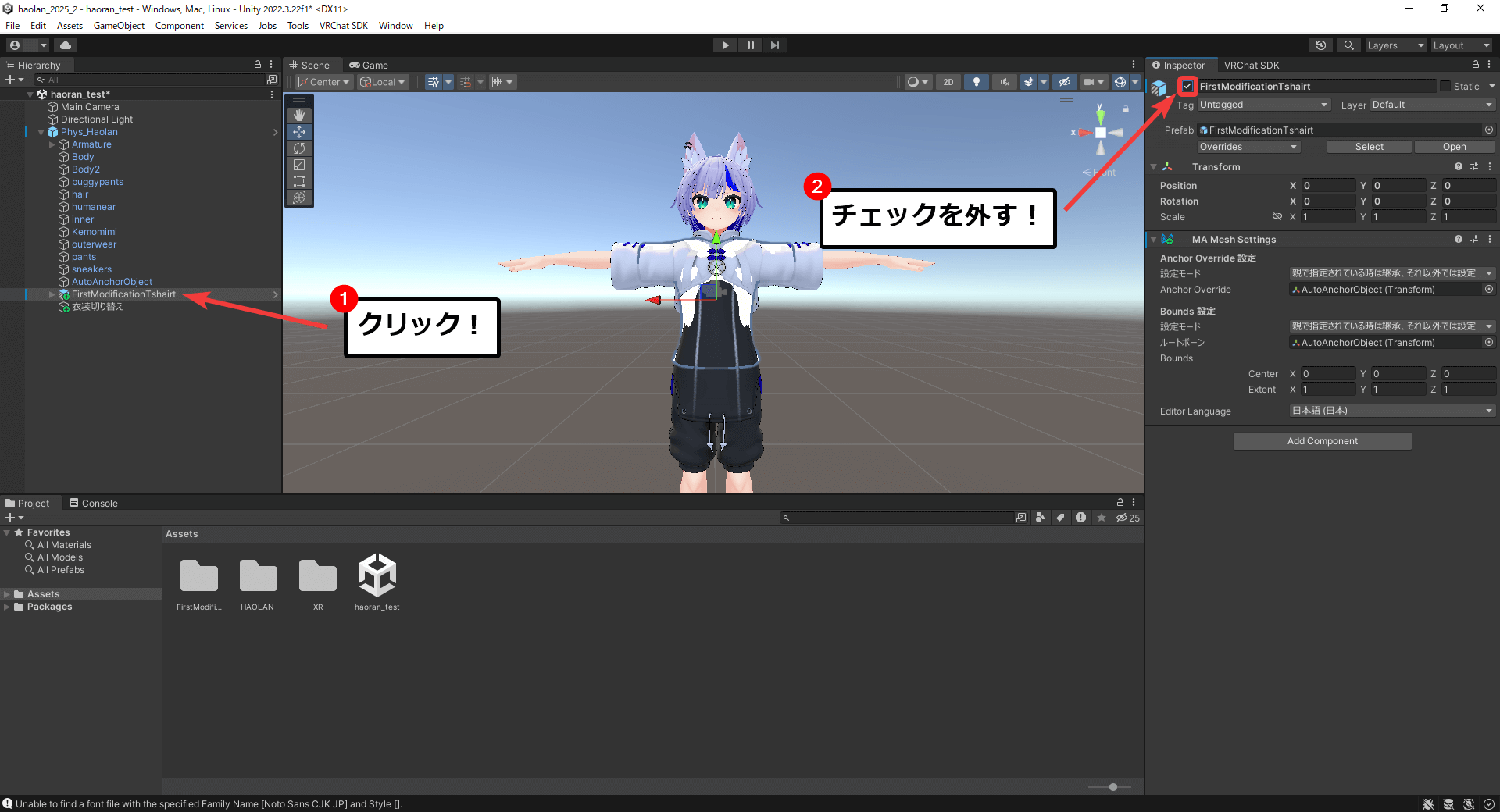Open scene camera settings icon
This screenshot has width=1500, height=812.
pyautogui.click(x=1088, y=82)
